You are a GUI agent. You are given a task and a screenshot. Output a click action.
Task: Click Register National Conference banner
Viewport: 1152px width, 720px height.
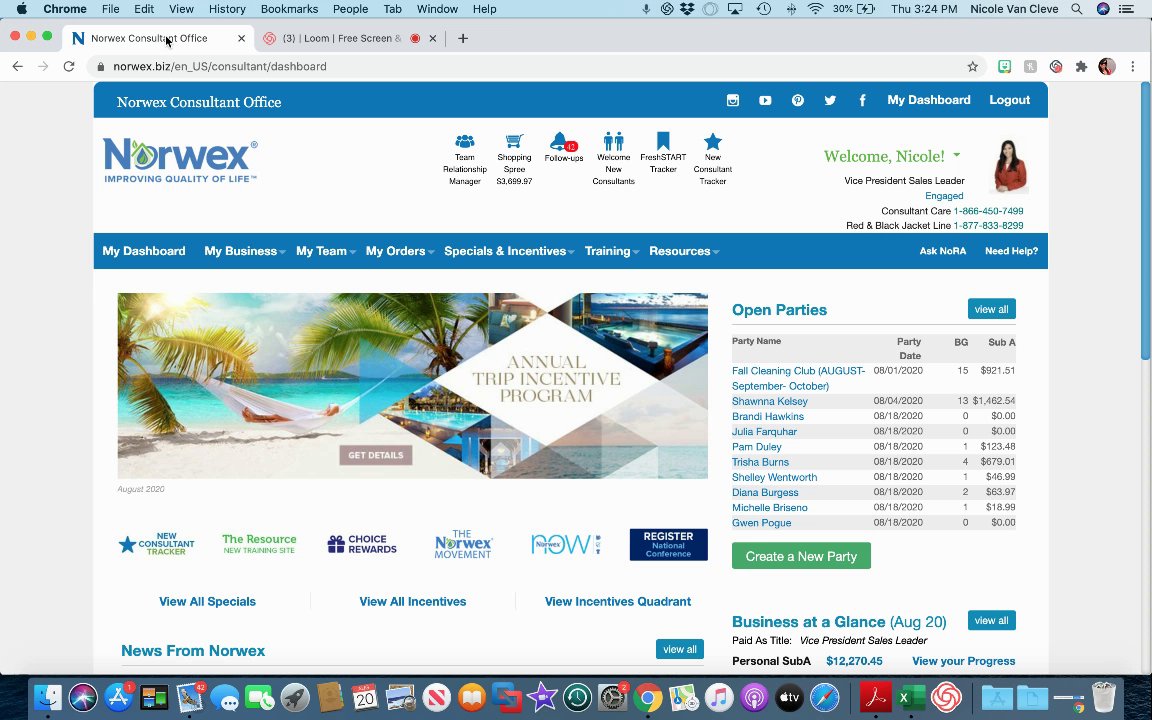[669, 544]
